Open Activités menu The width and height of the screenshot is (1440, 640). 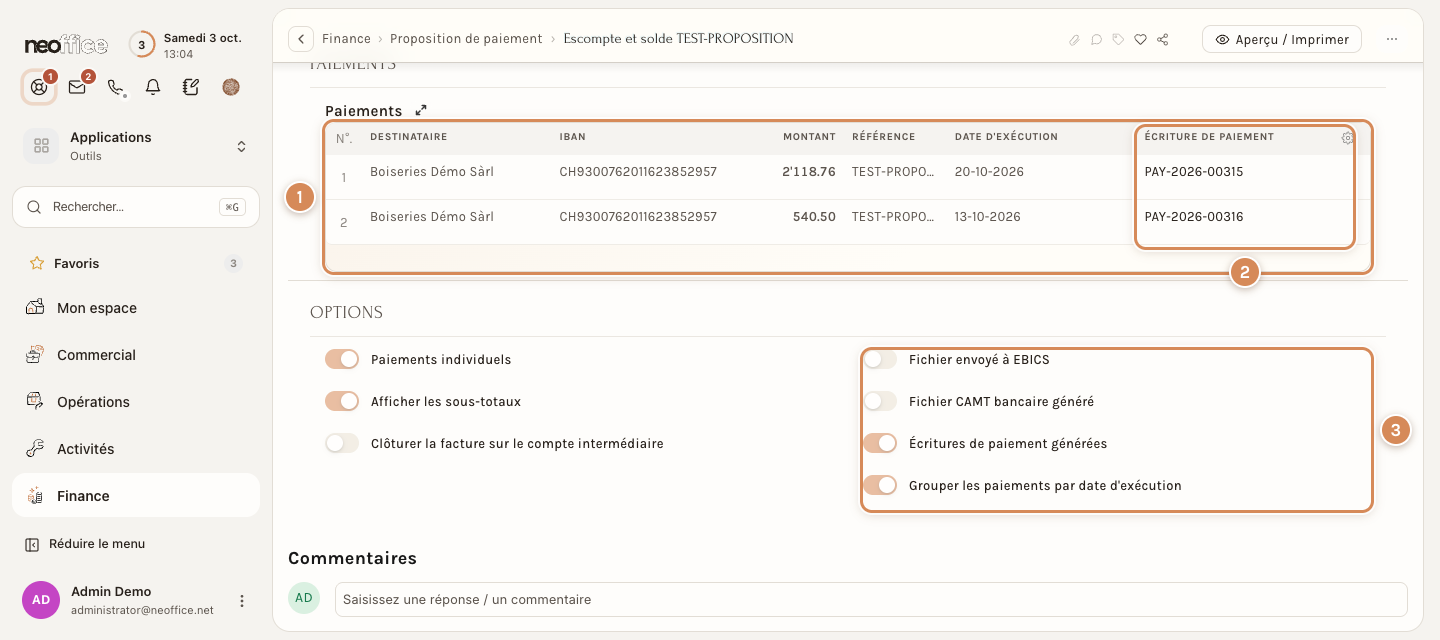tap(136, 449)
